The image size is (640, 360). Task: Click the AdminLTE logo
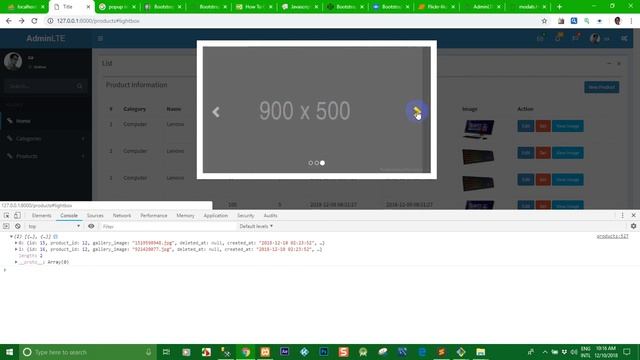click(x=46, y=38)
